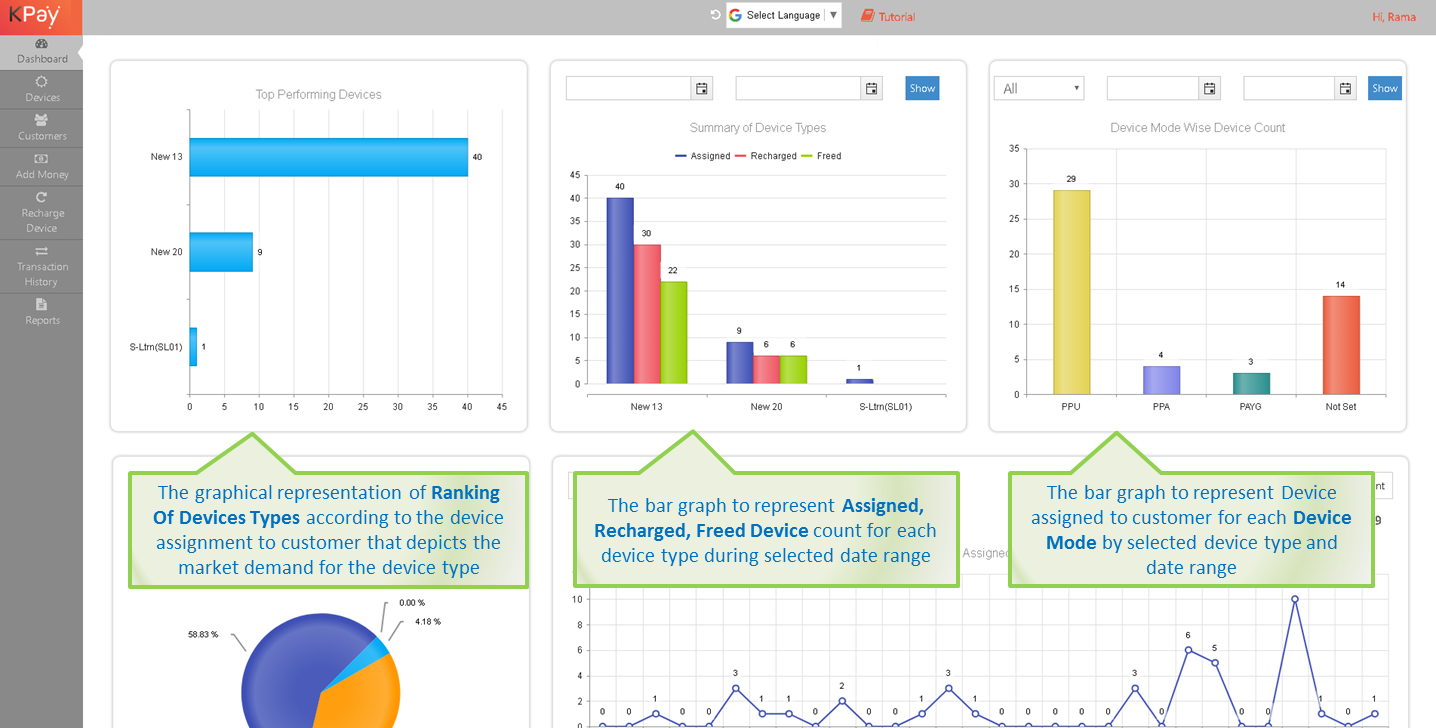The width and height of the screenshot is (1436, 728).
Task: Select Recharge Device in the sidebar
Action: [x=41, y=213]
